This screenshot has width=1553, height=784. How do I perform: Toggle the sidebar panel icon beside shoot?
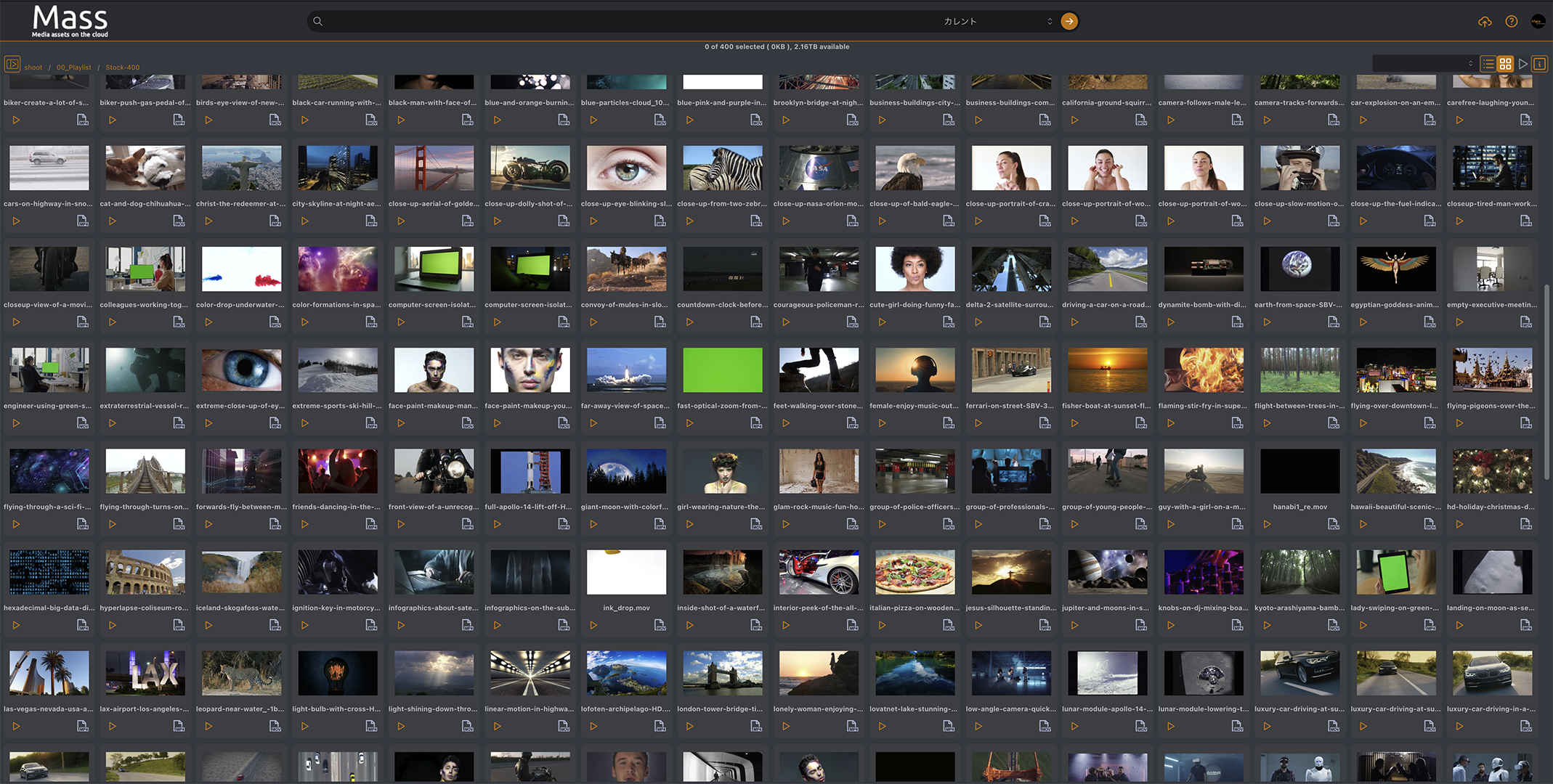point(12,64)
